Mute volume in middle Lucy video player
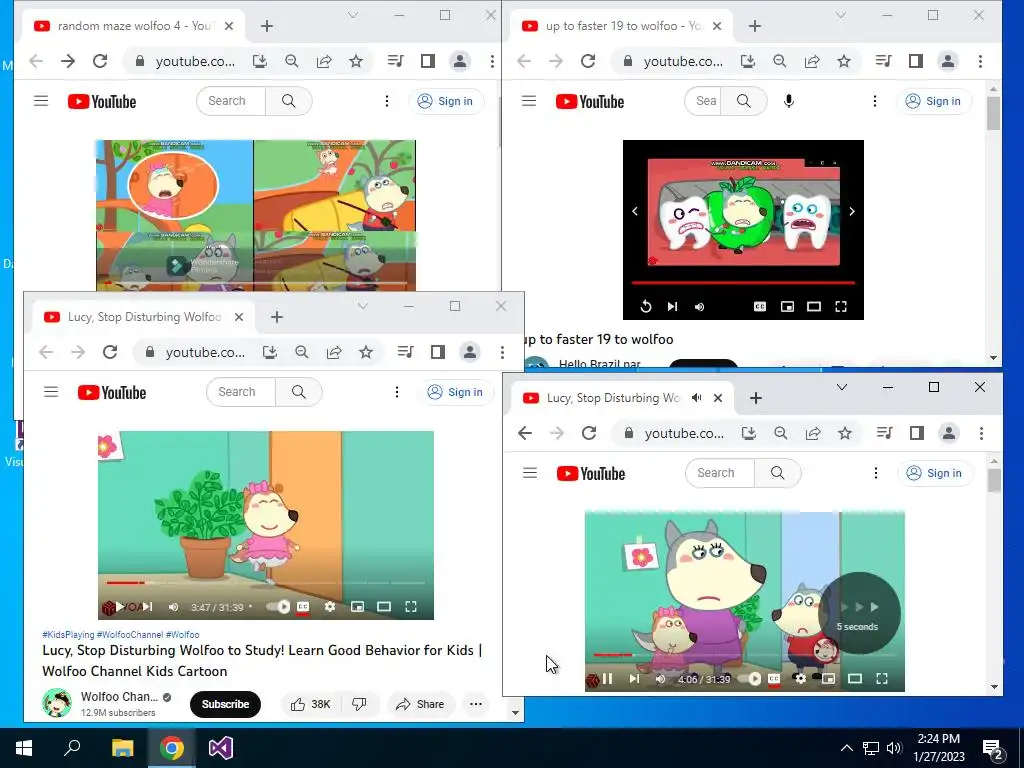The width and height of the screenshot is (1024, 768). pyautogui.click(x=173, y=607)
